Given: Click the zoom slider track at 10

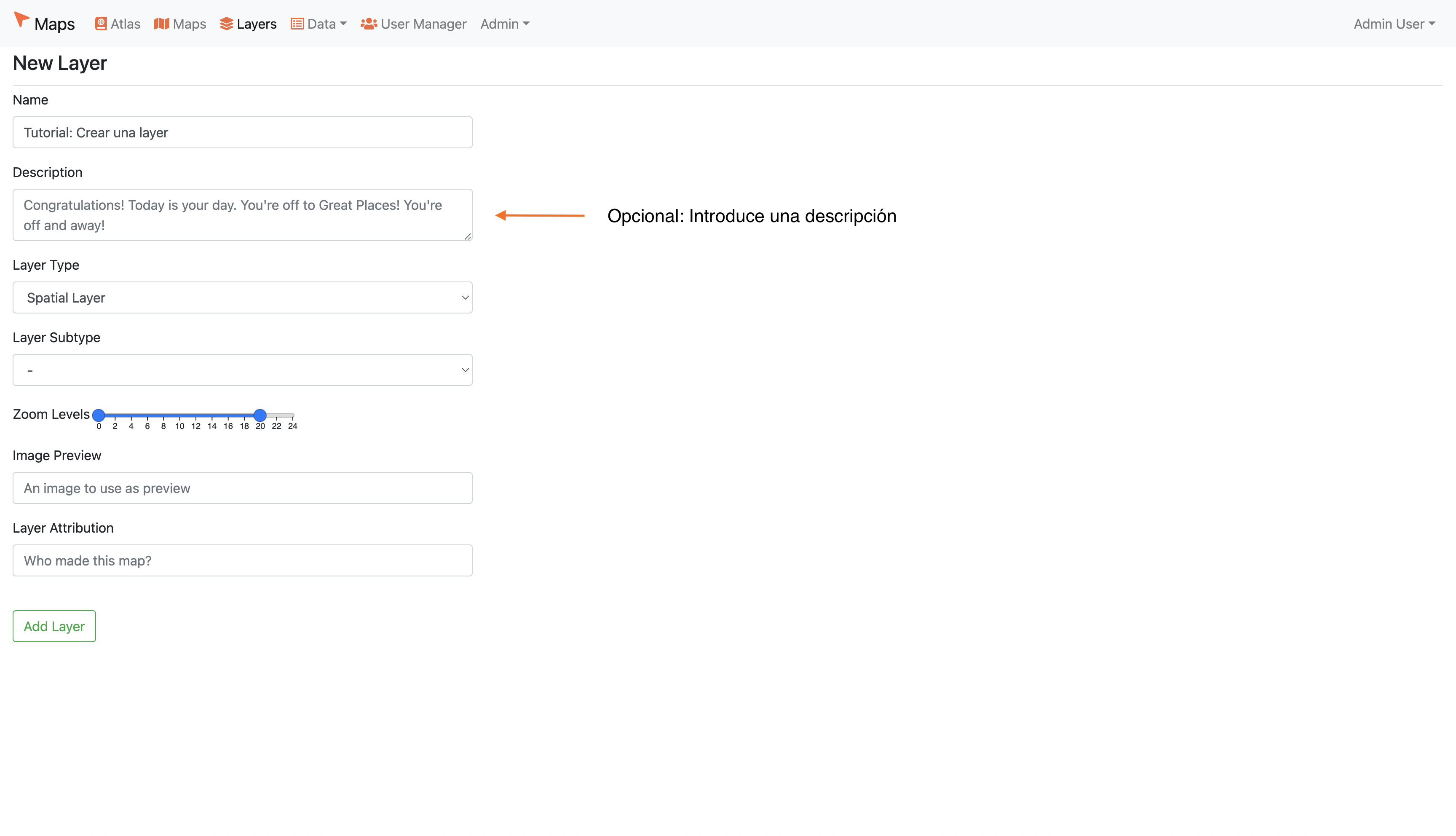Looking at the screenshot, I should pos(179,415).
